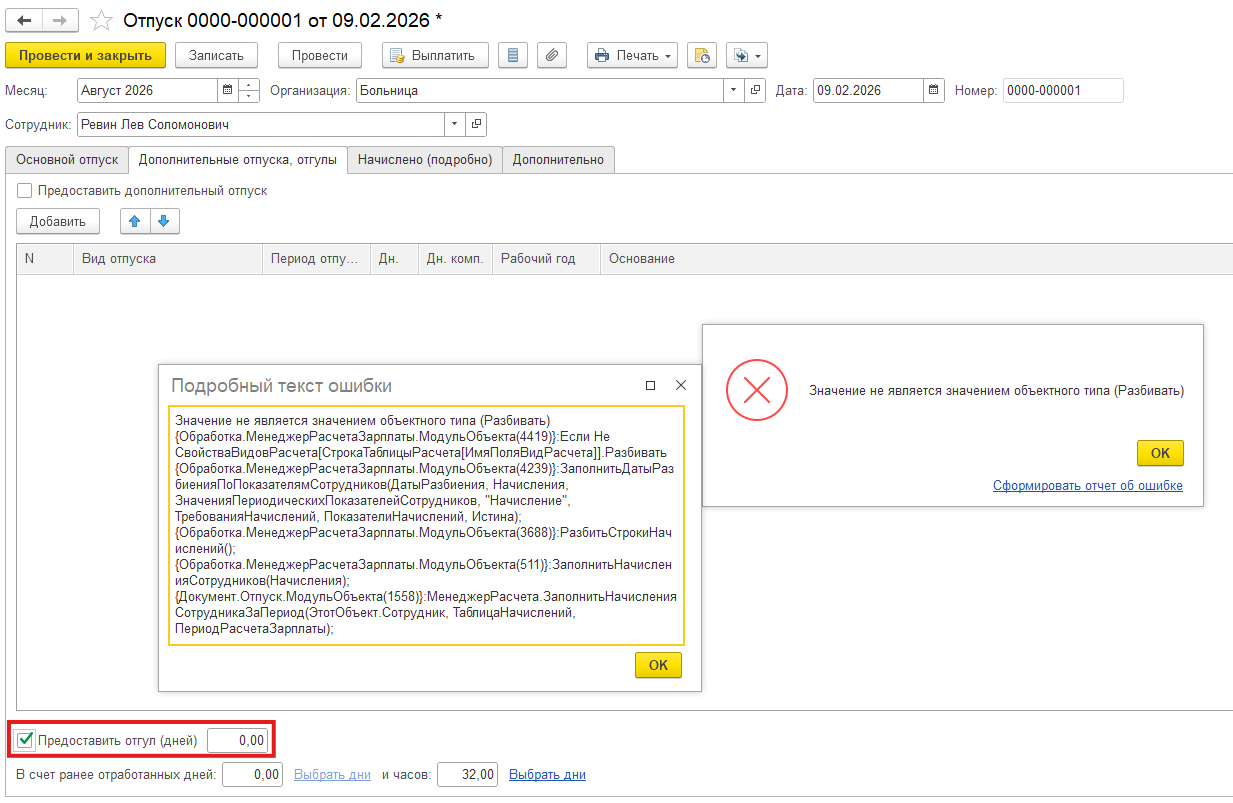Open the document list icon in the toolbar
This screenshot has width=1233, height=803.
coord(512,55)
